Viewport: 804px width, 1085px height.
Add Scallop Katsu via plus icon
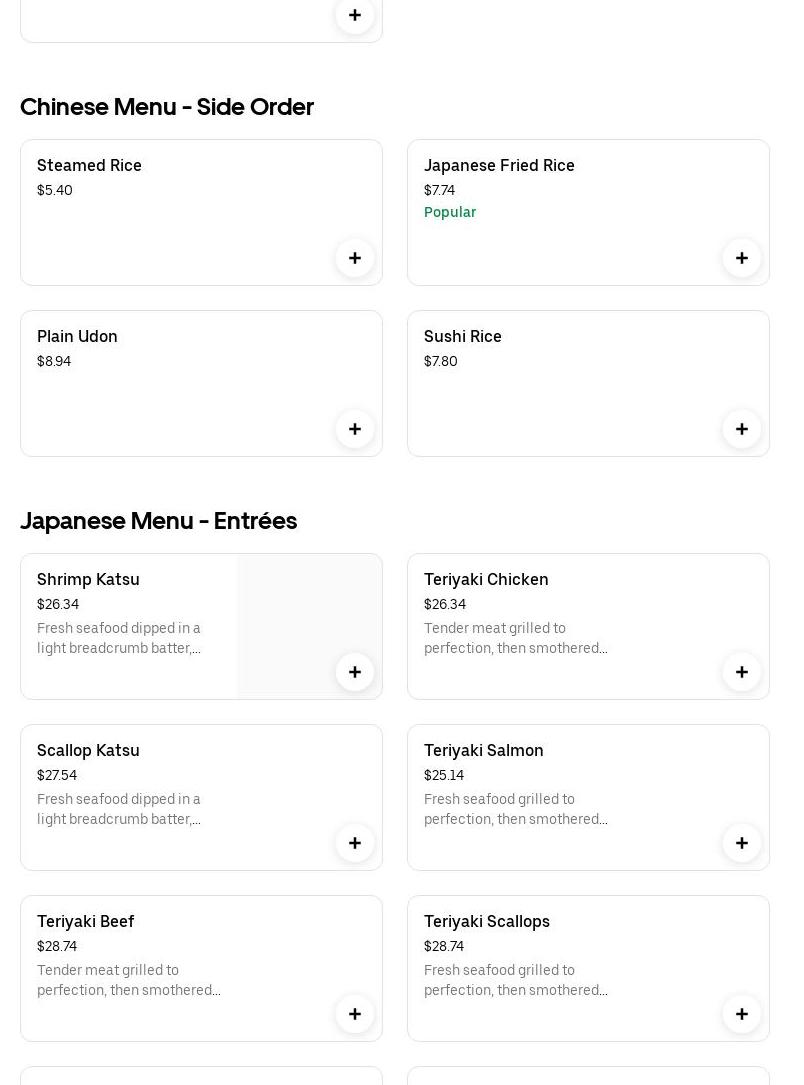pos(355,843)
